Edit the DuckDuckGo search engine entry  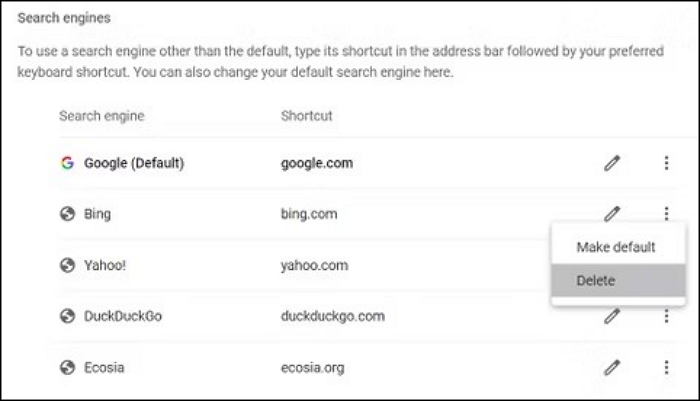[612, 316]
